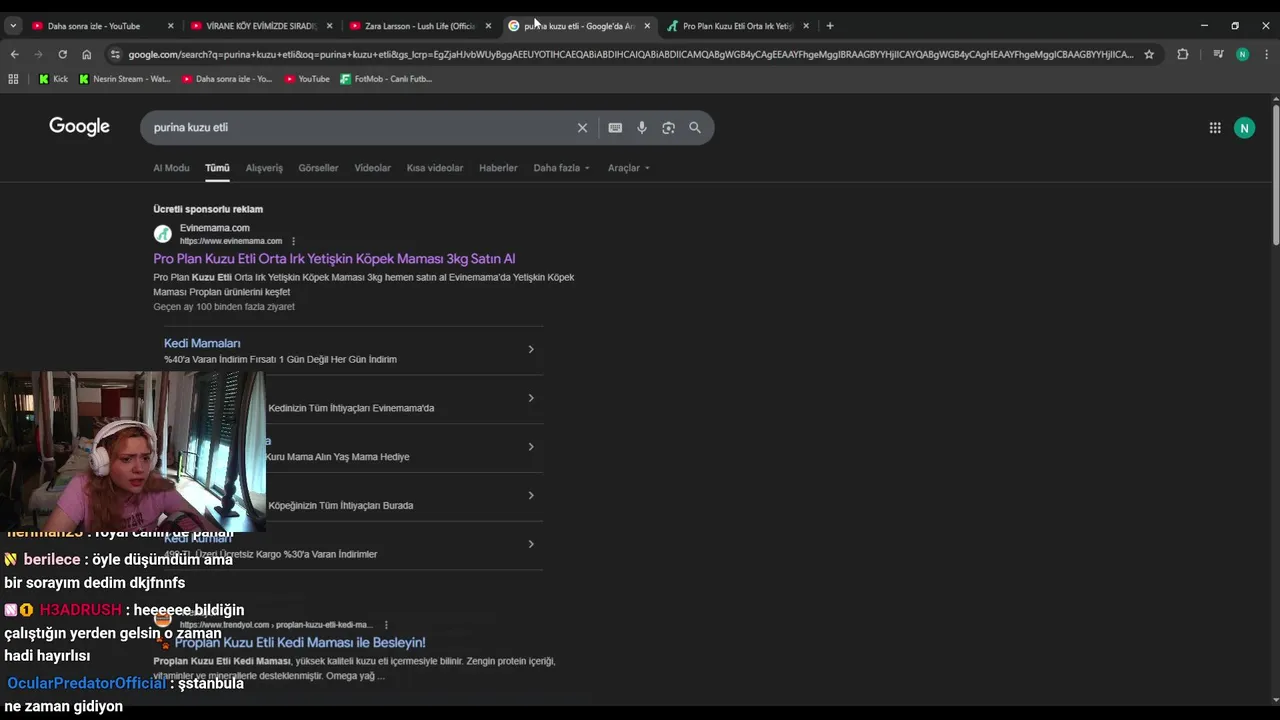Open the FotMob bookmark
This screenshot has width=1280, height=720.
pos(386,79)
